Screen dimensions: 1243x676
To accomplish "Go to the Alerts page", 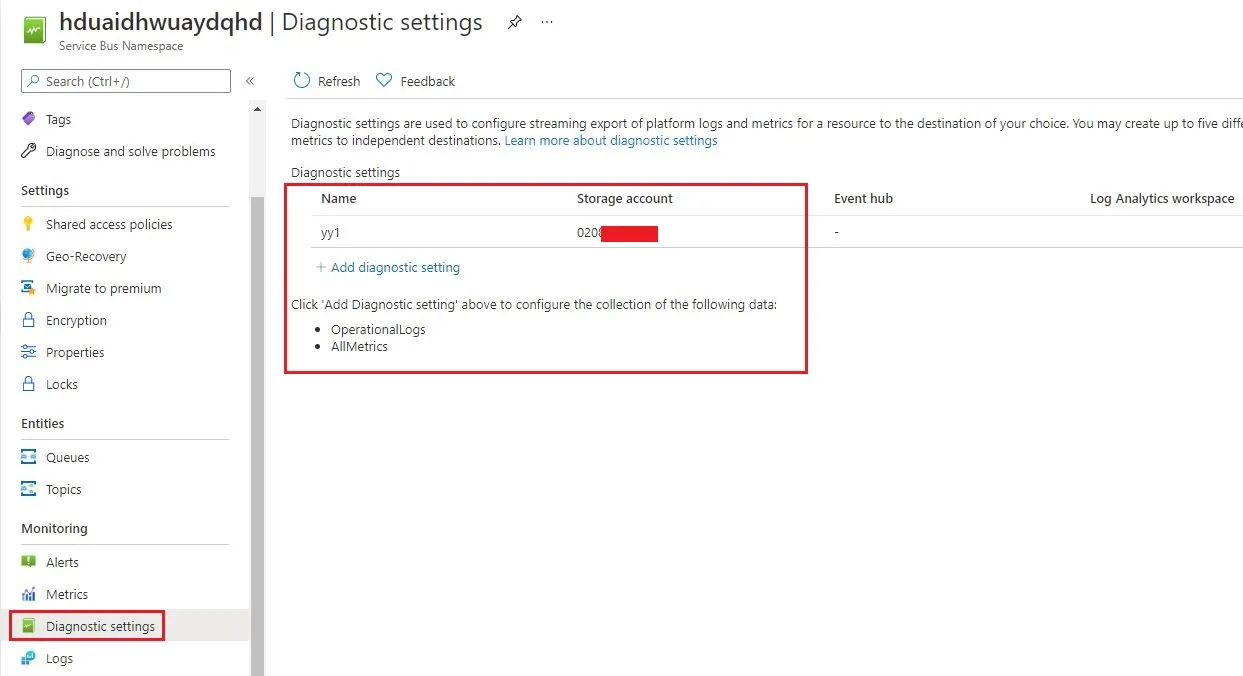I will click(x=62, y=562).
